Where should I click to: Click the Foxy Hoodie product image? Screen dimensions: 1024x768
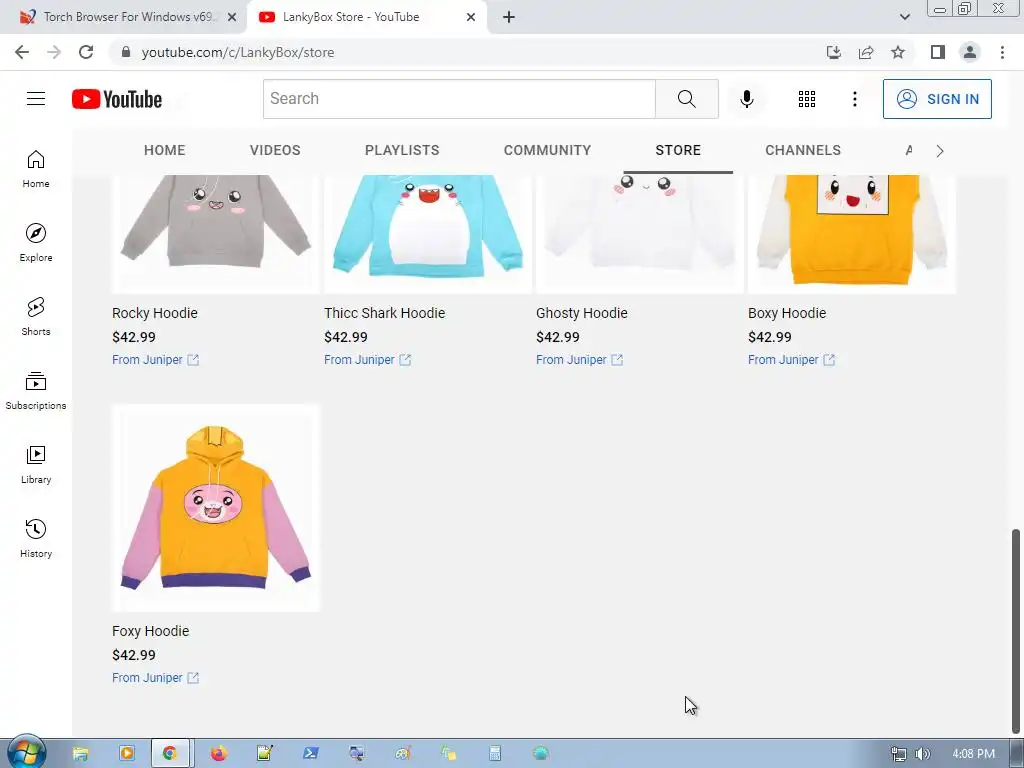coord(216,508)
